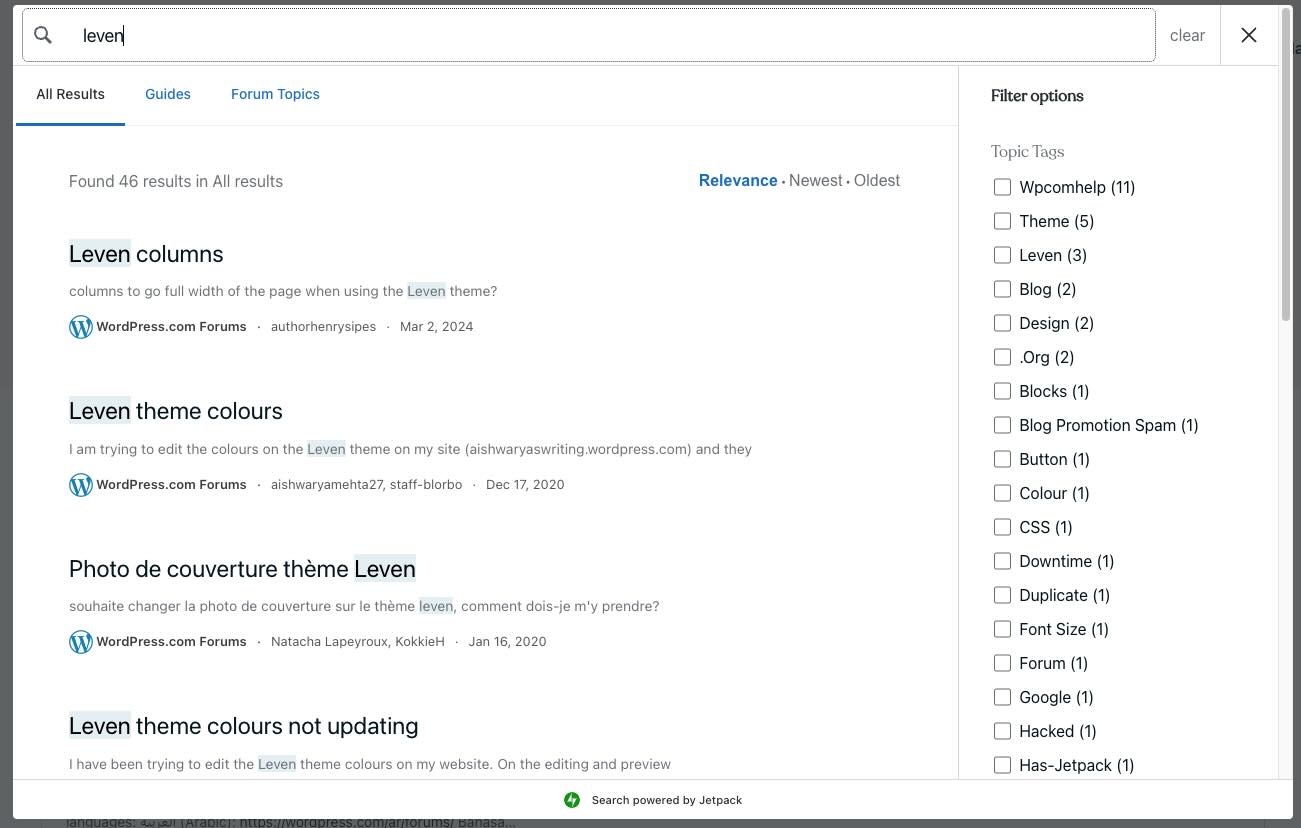Viewport: 1301px width, 828px height.
Task: Switch to Guides tab
Action: [x=168, y=94]
